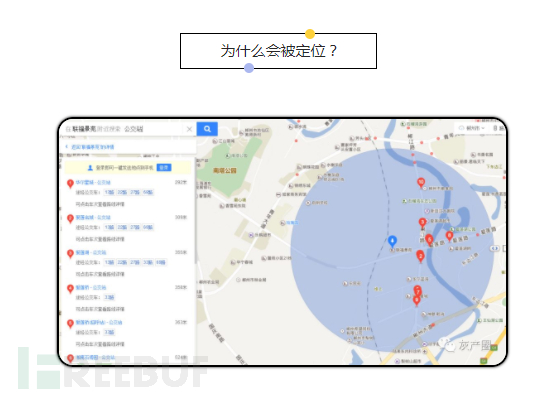Open the fourth bus stop result title

click(x=91, y=287)
